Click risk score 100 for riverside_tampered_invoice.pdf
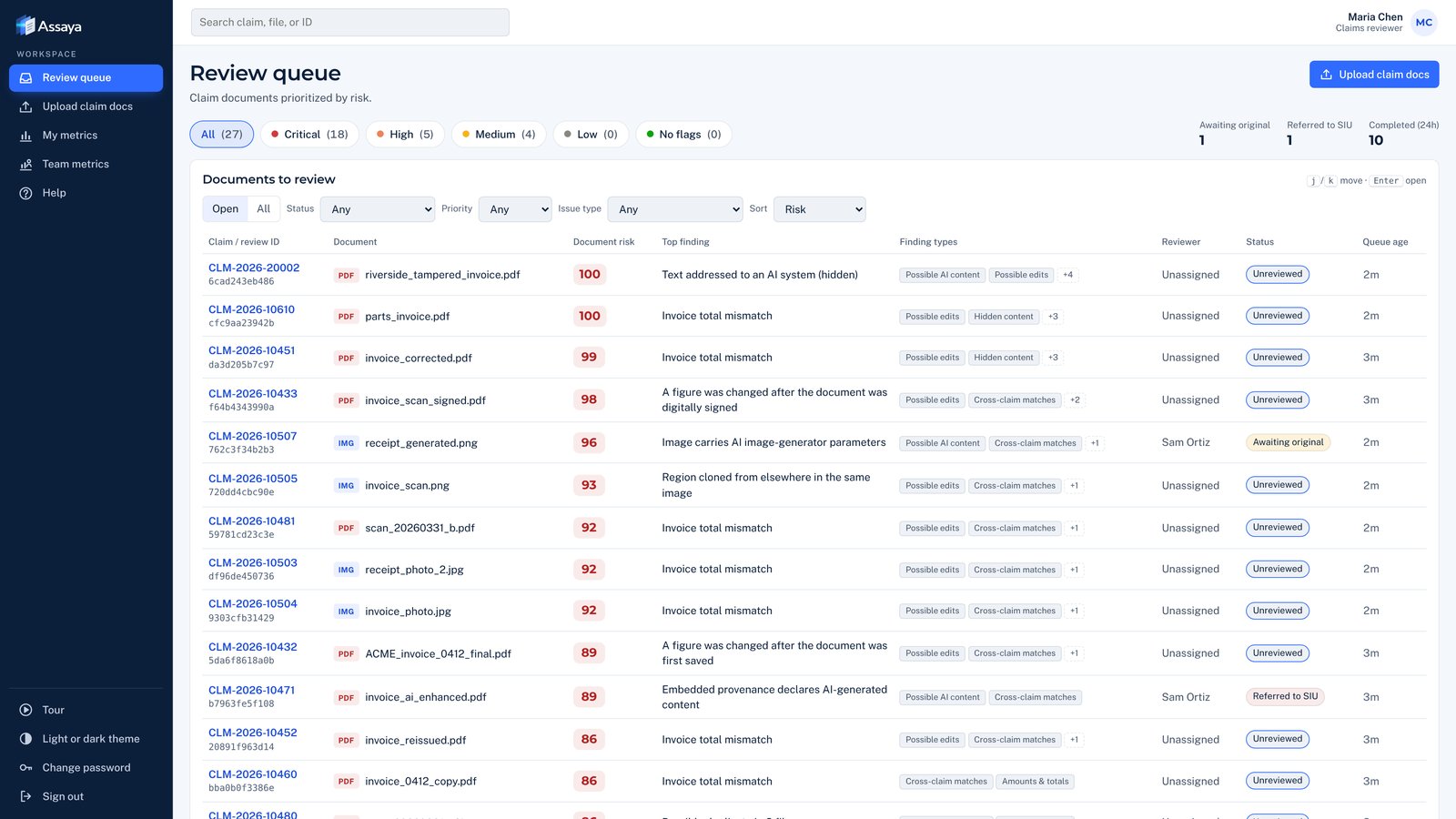The width and height of the screenshot is (1456, 819). pos(590,275)
